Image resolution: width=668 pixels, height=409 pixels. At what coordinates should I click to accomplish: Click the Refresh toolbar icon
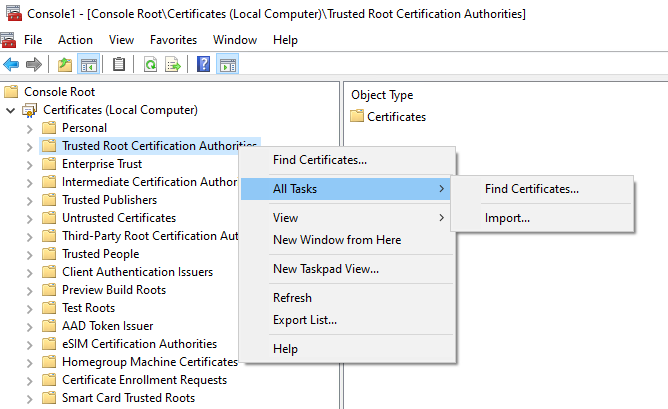click(x=150, y=65)
